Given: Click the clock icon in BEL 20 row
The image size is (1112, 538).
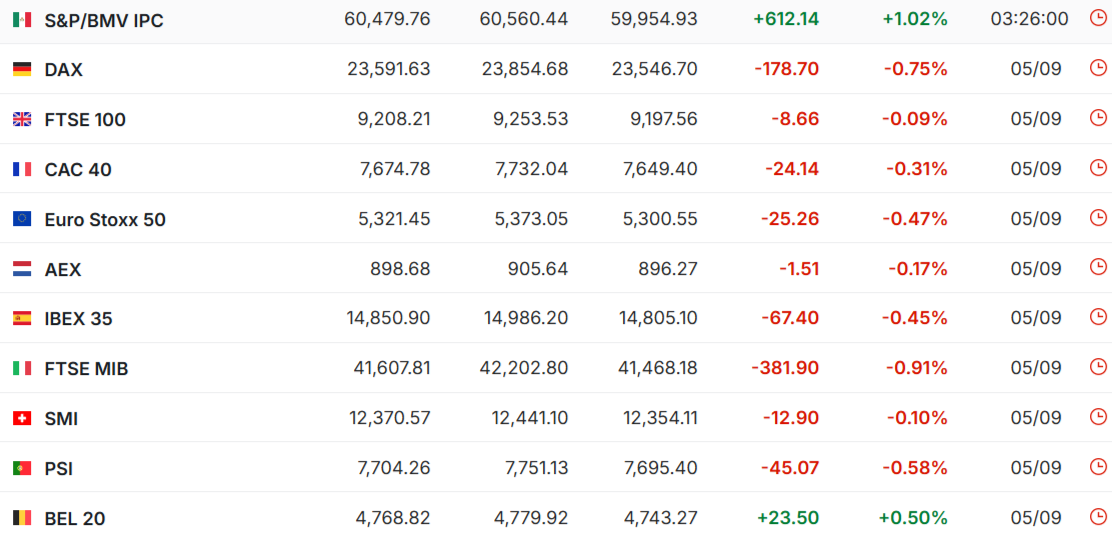Looking at the screenshot, I should coord(1097,517).
